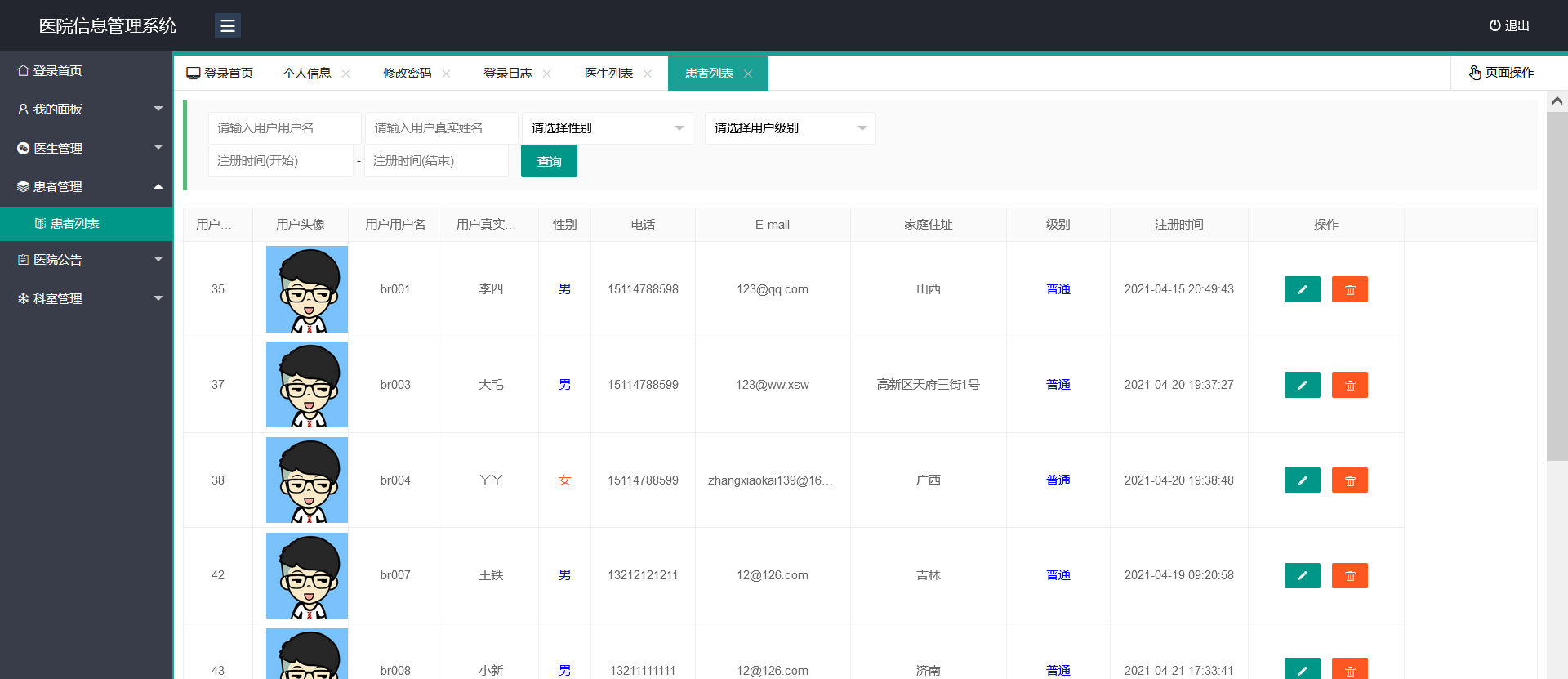Viewport: 1568px width, 679px height.
Task: Close the 登录日志 tab
Action: tap(546, 74)
